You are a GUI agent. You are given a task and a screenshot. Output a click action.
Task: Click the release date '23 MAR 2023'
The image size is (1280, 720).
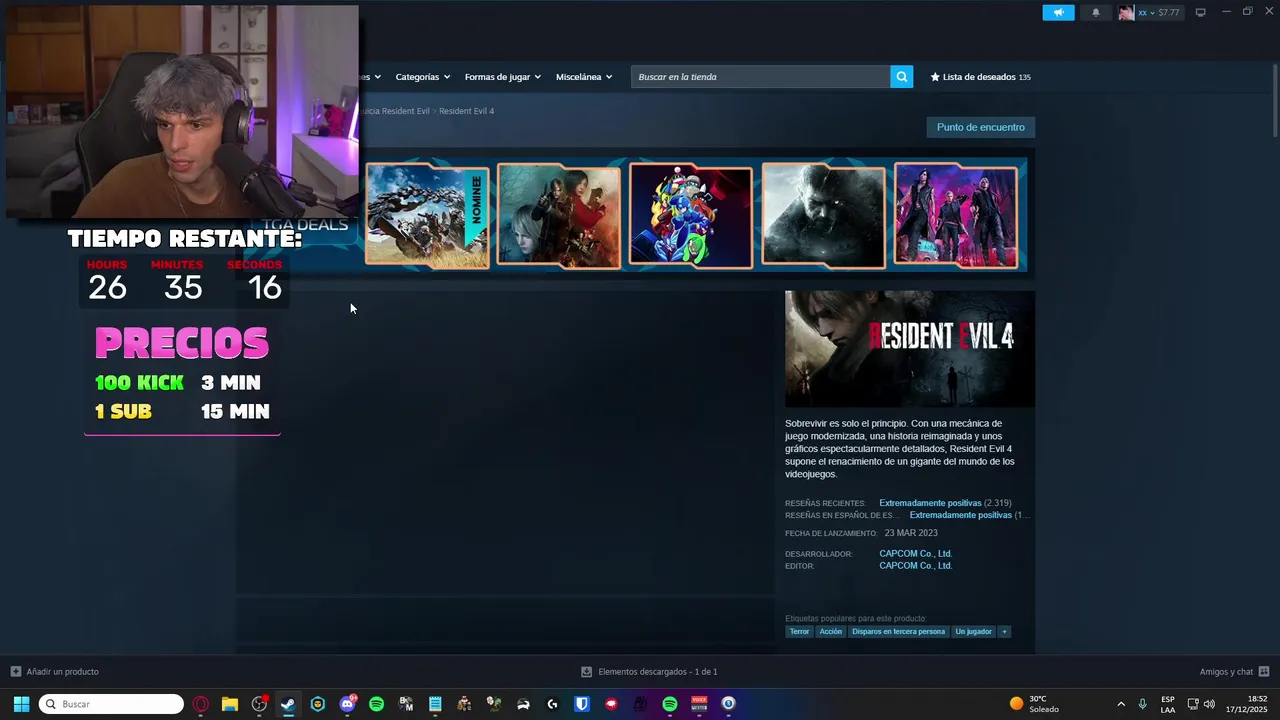coord(911,533)
